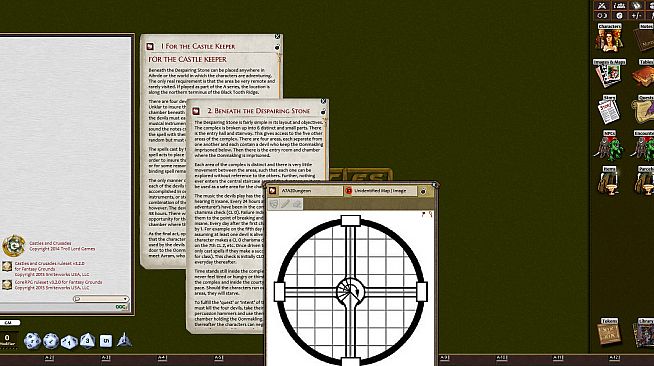
Task: Open the Library books icon
Action: [644, 332]
